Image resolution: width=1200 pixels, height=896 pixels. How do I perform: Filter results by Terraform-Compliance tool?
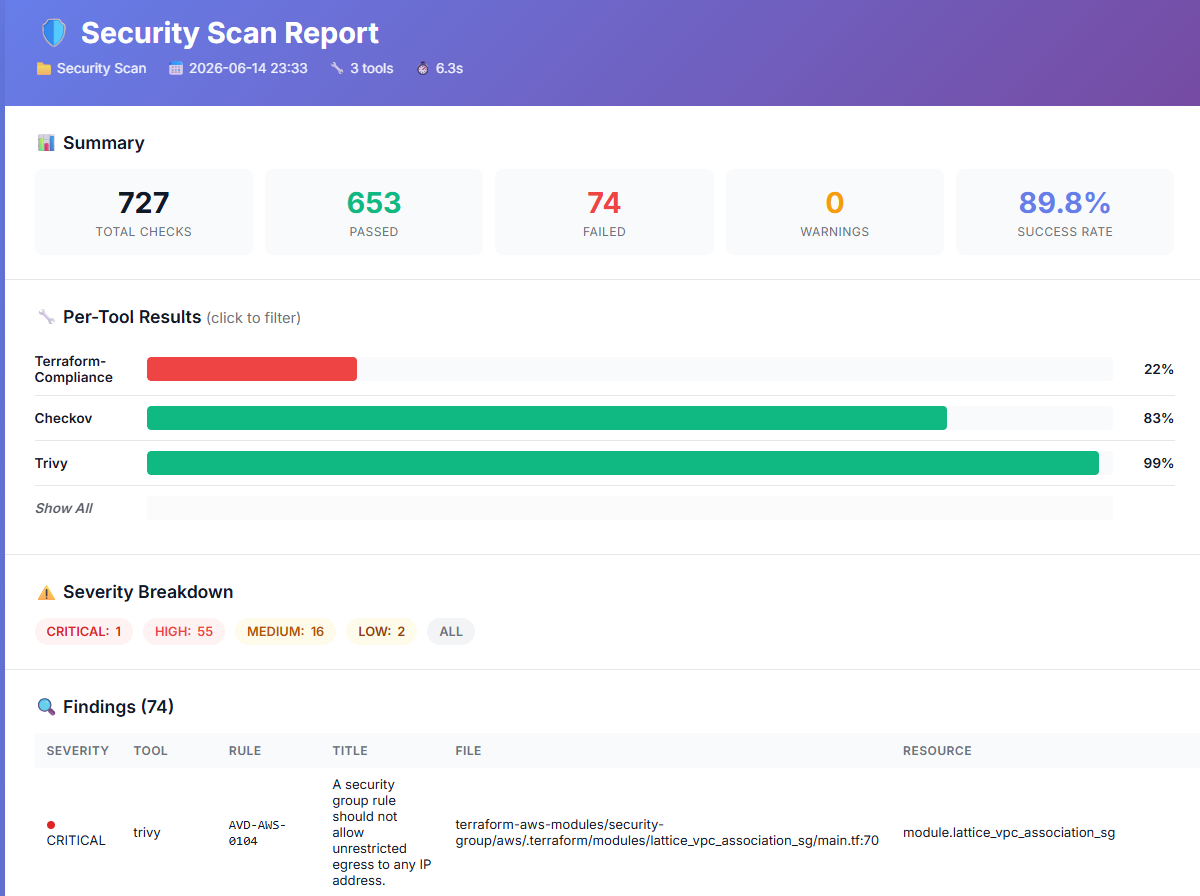(74, 369)
